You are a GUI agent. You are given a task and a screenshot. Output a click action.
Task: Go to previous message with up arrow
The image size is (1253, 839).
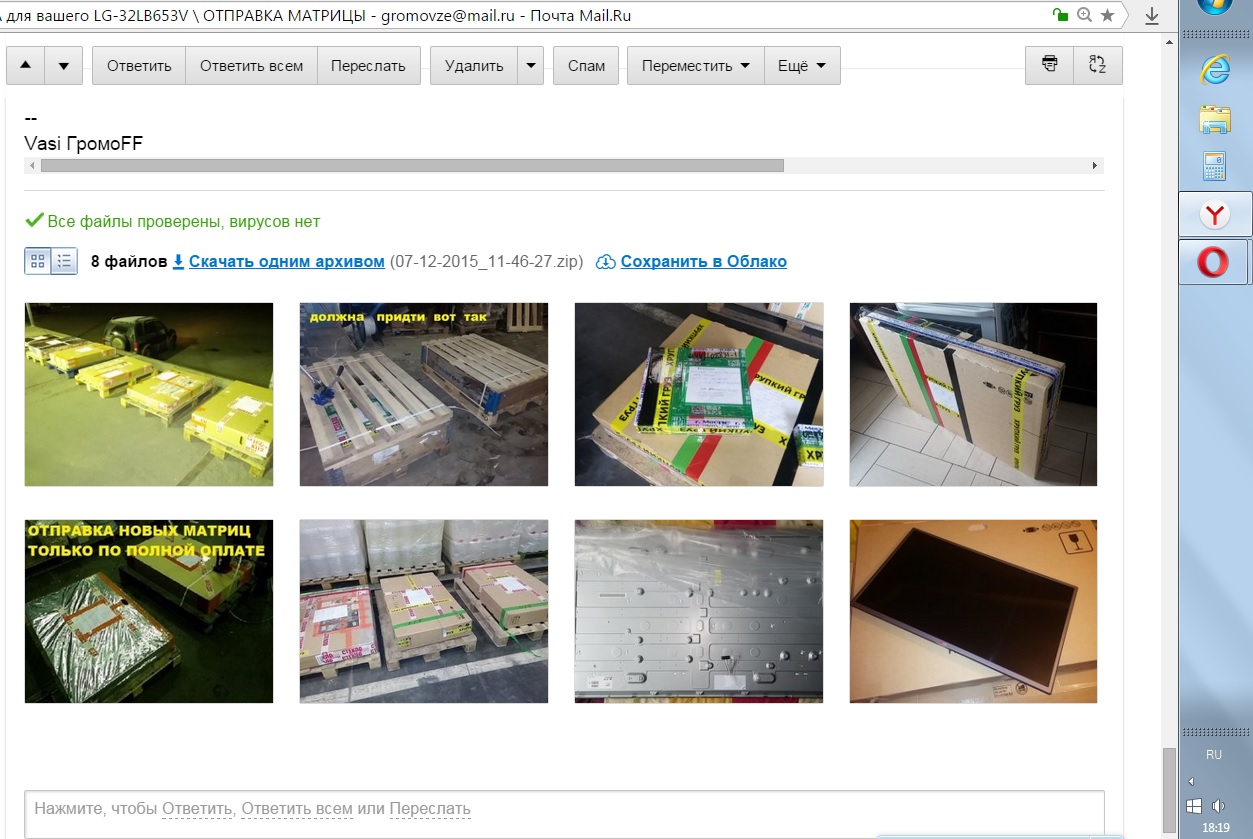pos(26,66)
